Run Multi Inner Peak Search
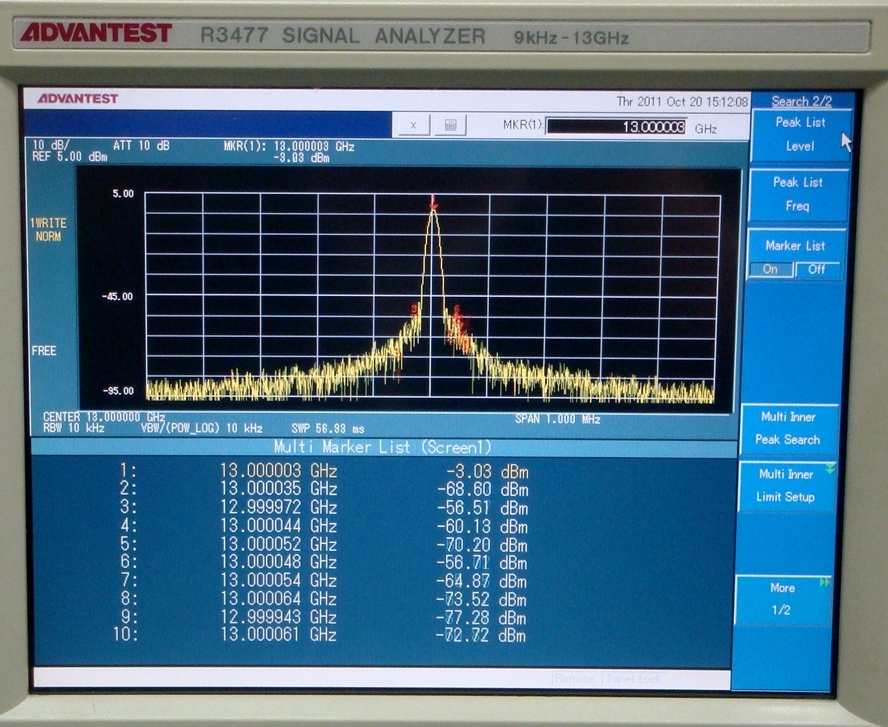The width and height of the screenshot is (888, 727). point(788,429)
